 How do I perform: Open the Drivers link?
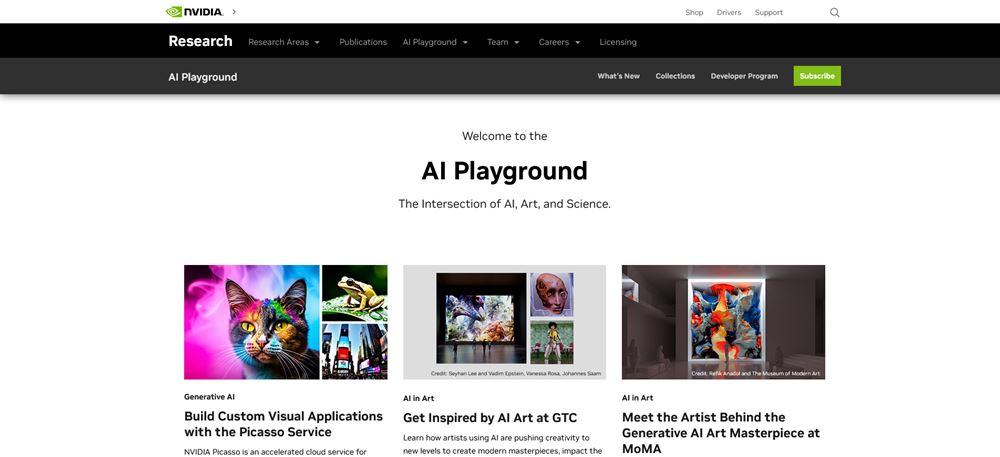[728, 12]
